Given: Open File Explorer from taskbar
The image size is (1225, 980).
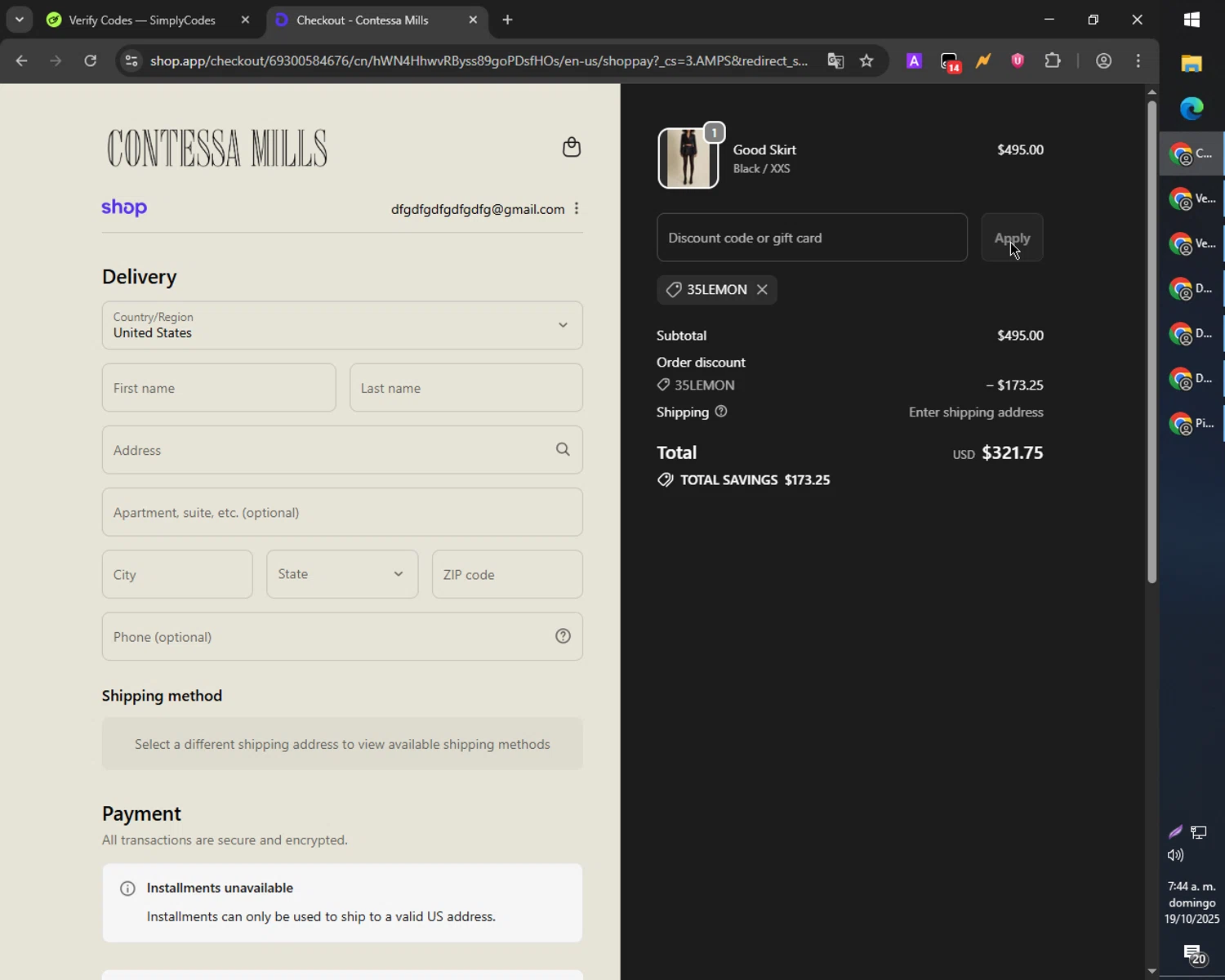Looking at the screenshot, I should [1192, 64].
